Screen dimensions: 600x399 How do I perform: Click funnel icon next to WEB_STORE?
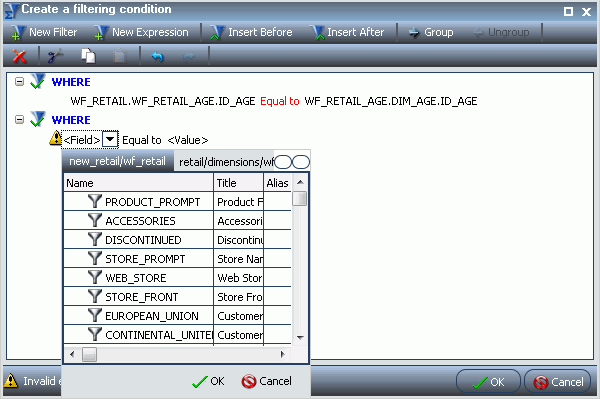pyautogui.click(x=95, y=277)
